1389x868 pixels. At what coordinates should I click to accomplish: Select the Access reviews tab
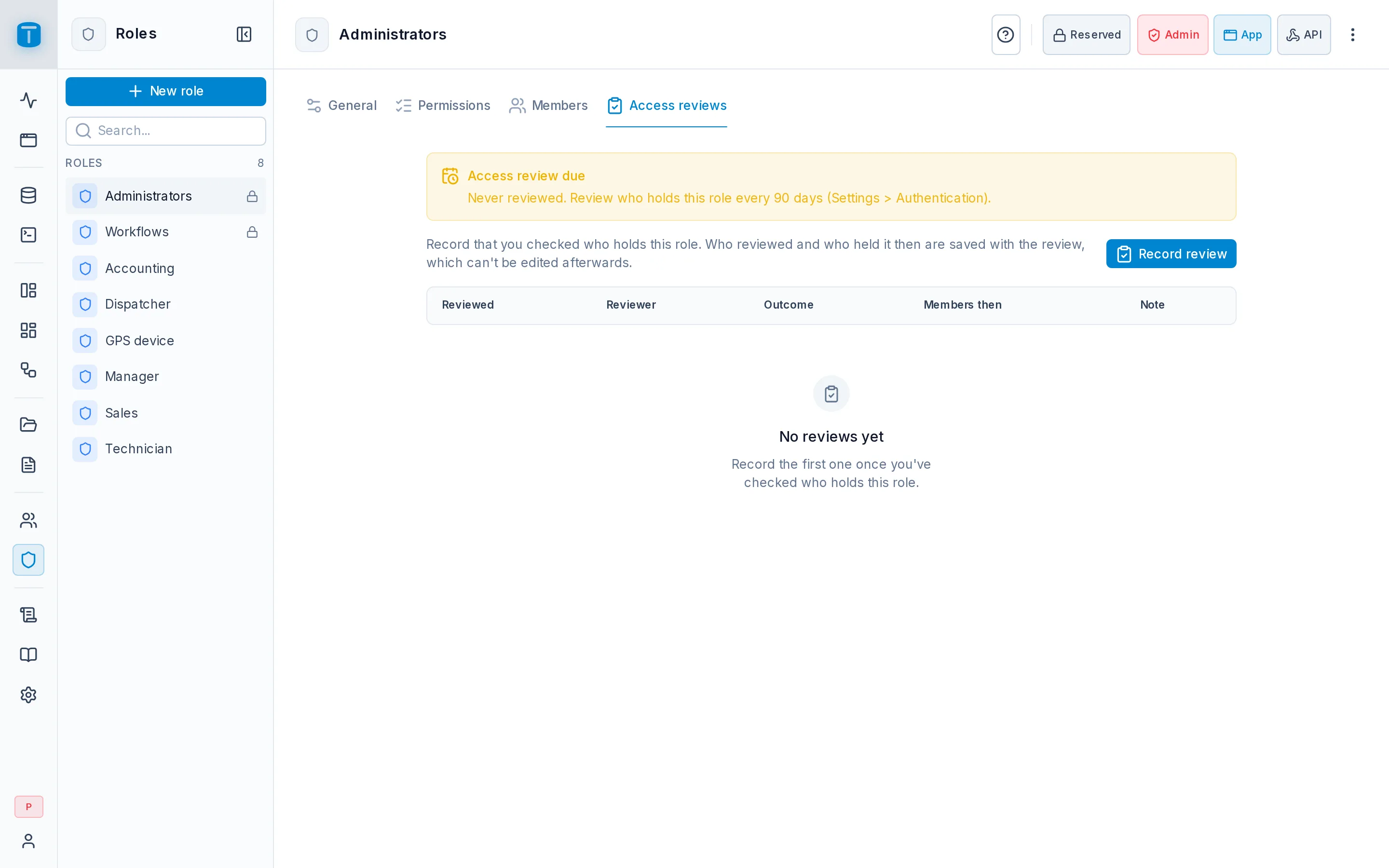(x=667, y=106)
